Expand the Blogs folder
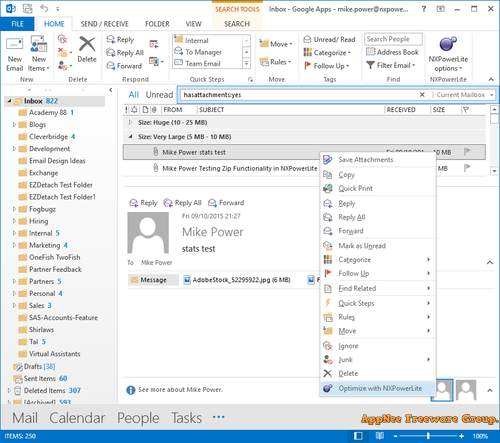The width and height of the screenshot is (500, 443). pyautogui.click(x=14, y=124)
